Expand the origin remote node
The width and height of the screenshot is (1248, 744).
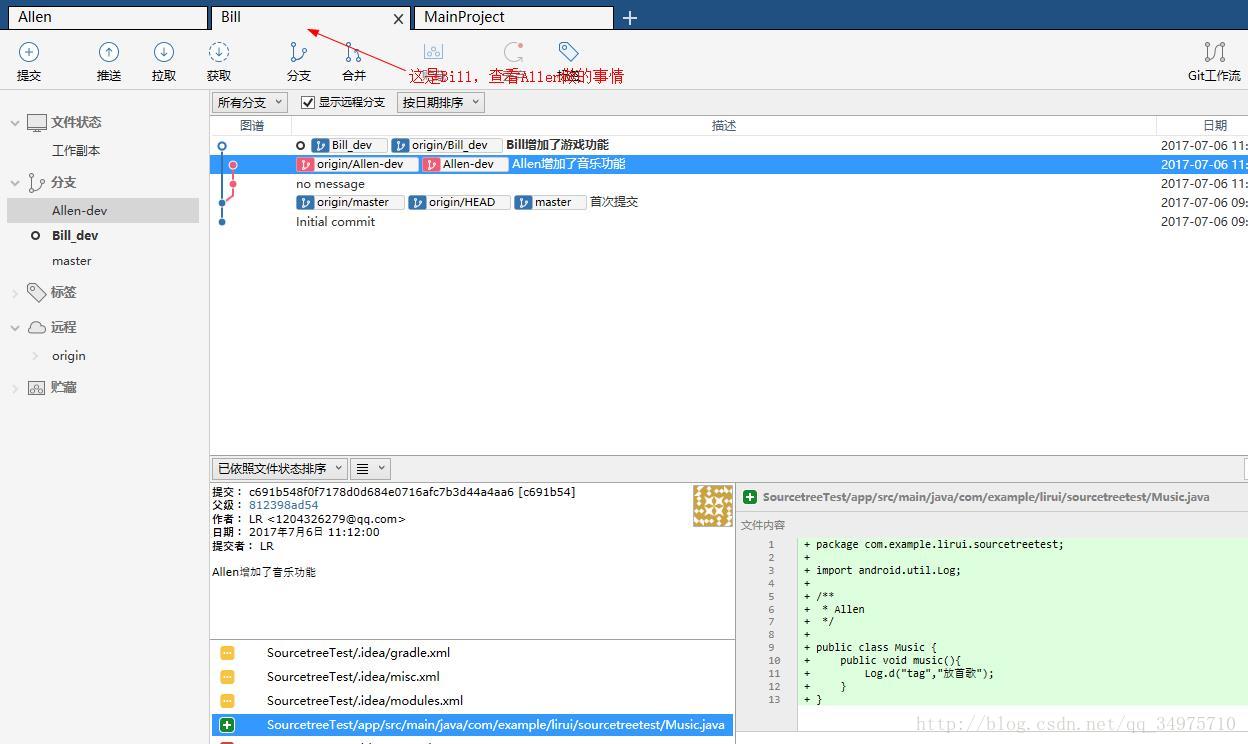[36, 356]
